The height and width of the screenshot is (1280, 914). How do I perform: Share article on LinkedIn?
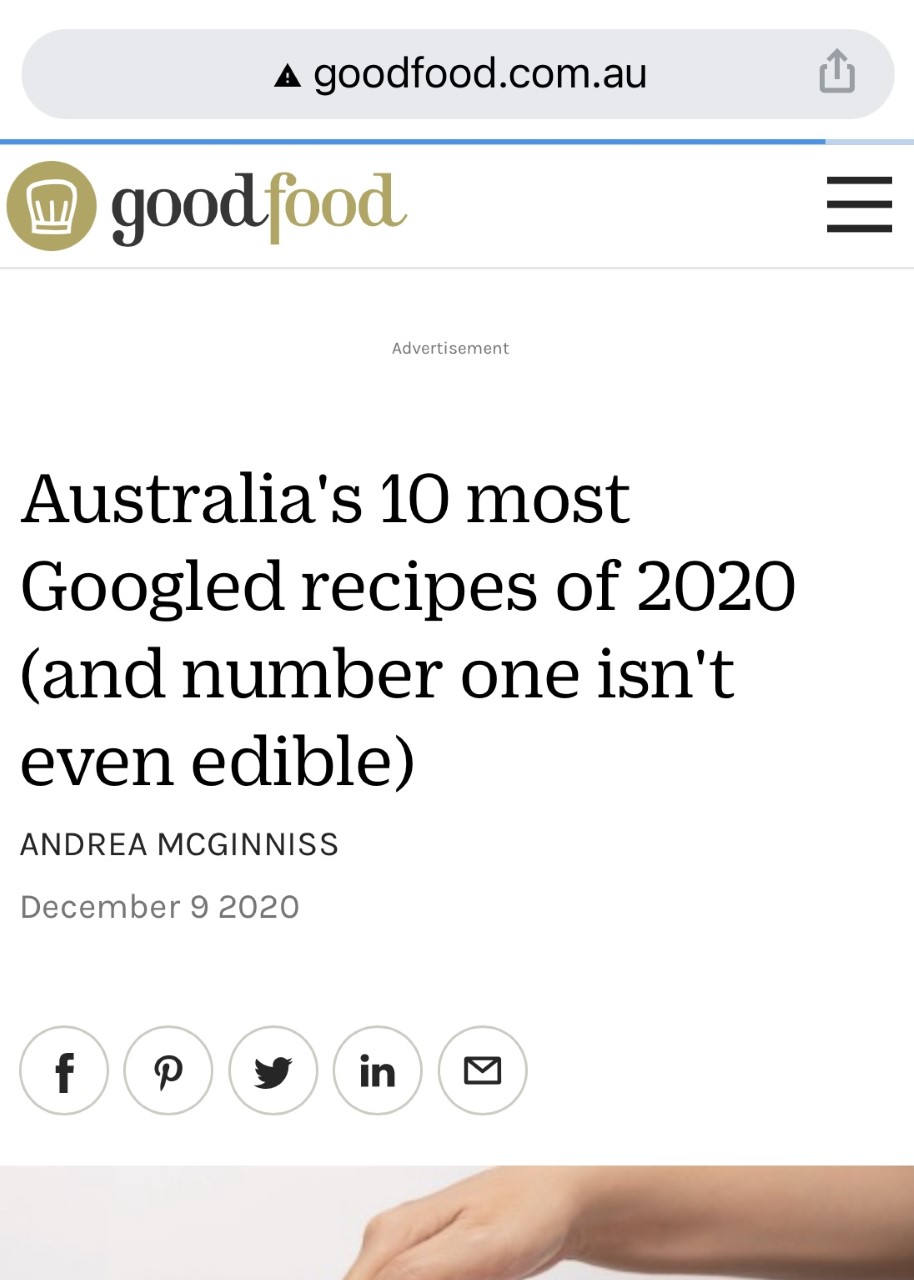377,1071
